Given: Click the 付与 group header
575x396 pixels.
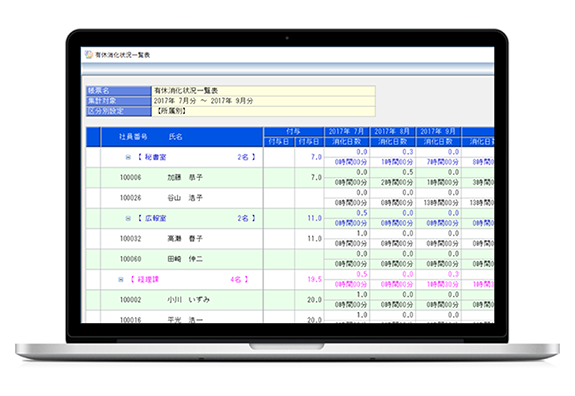Looking at the screenshot, I should click(293, 131).
